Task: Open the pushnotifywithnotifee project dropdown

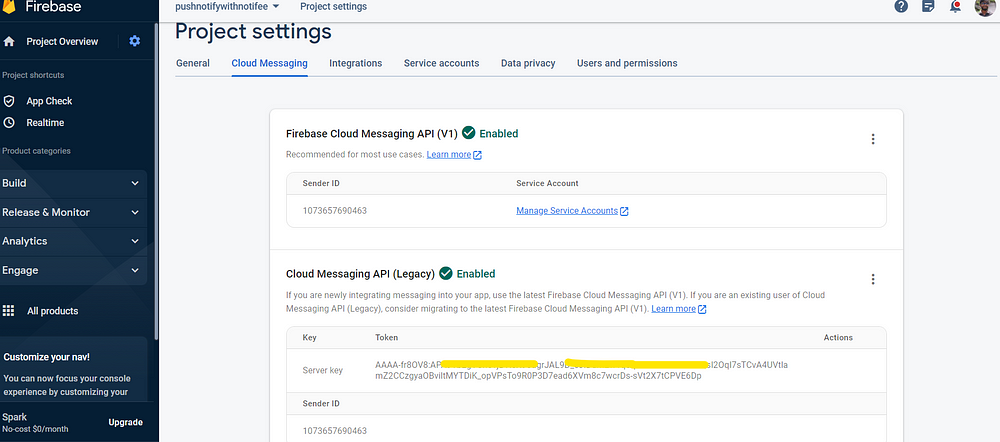Action: click(227, 7)
